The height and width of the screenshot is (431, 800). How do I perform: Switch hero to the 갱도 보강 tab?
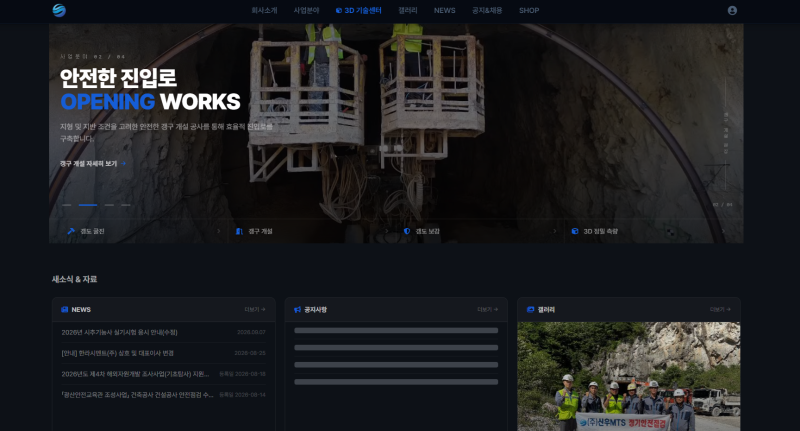coord(480,231)
